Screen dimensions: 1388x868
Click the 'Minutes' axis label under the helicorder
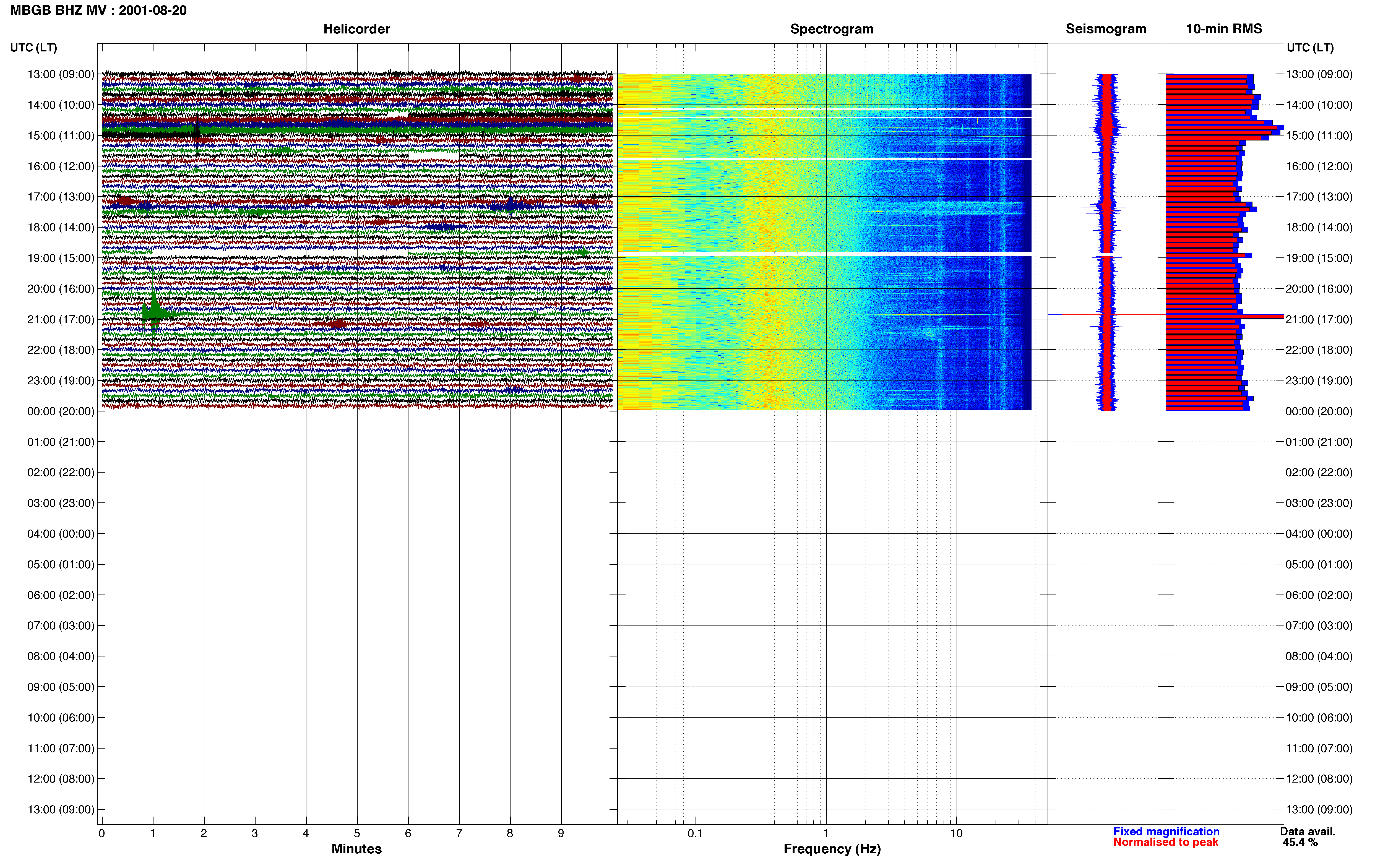356,848
